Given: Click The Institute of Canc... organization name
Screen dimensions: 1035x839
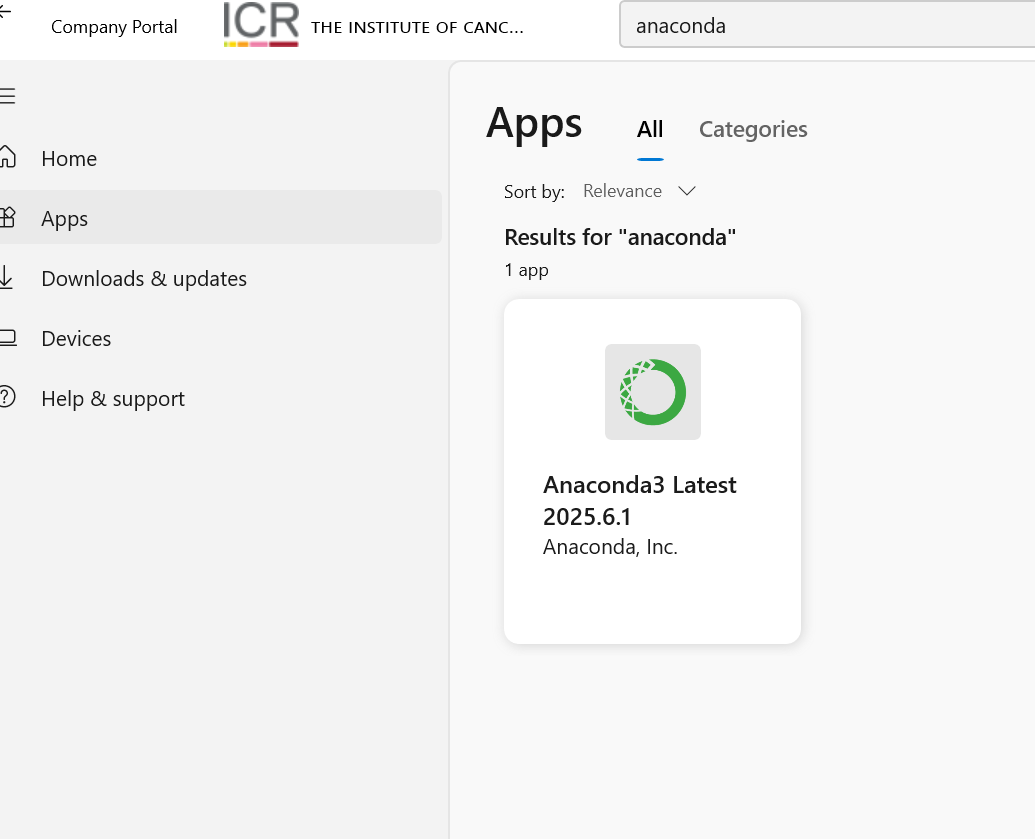Looking at the screenshot, I should coord(417,27).
